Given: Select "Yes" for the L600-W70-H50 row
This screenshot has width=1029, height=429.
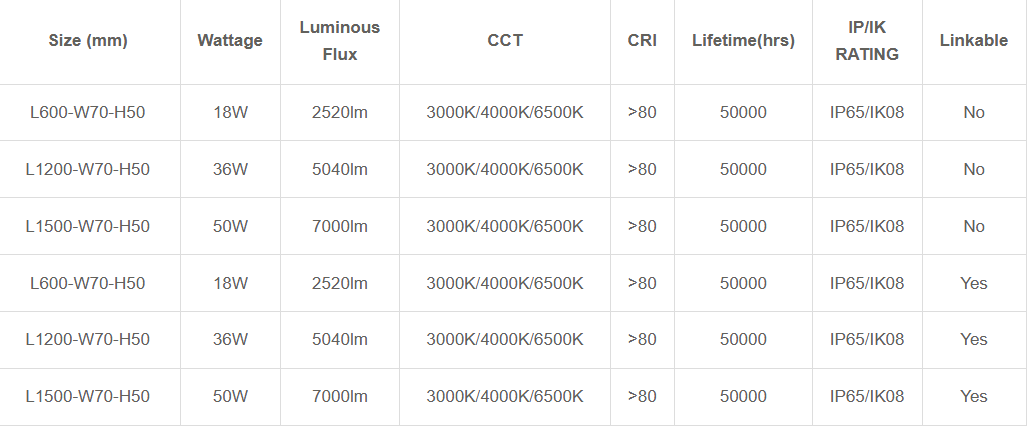Looking at the screenshot, I should coord(974,284).
